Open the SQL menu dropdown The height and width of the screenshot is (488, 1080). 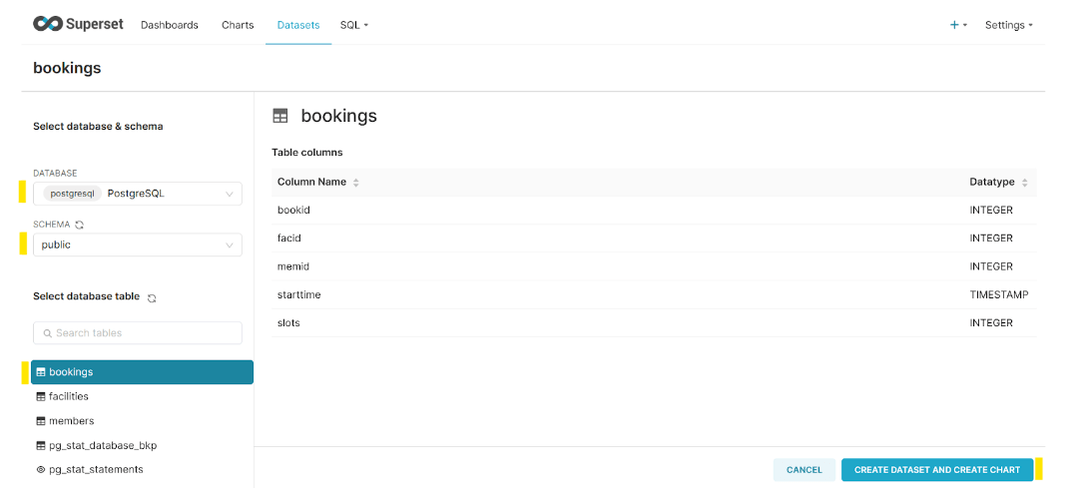pos(354,25)
